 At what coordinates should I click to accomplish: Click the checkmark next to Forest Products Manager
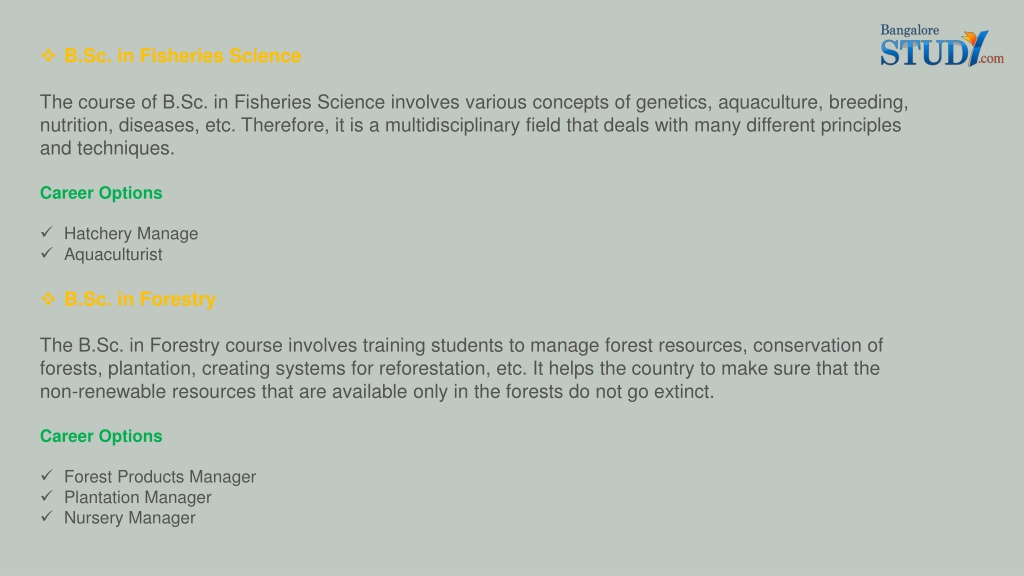(x=46, y=475)
